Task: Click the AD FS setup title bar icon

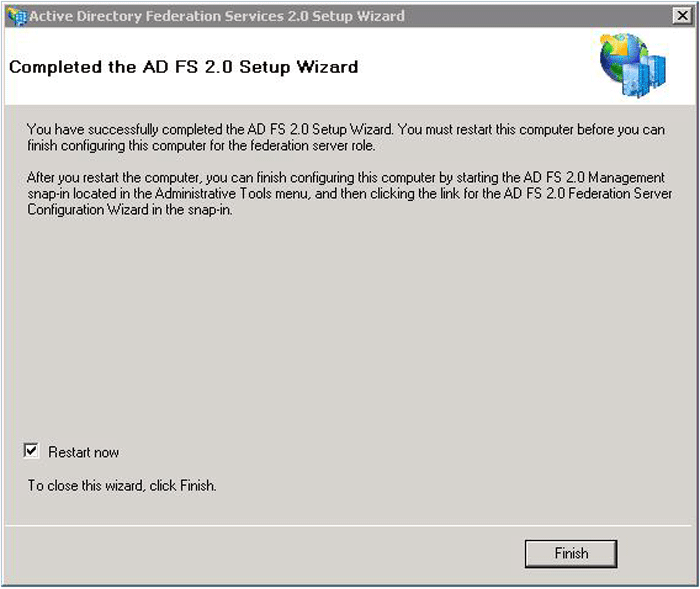Action: (x=16, y=15)
